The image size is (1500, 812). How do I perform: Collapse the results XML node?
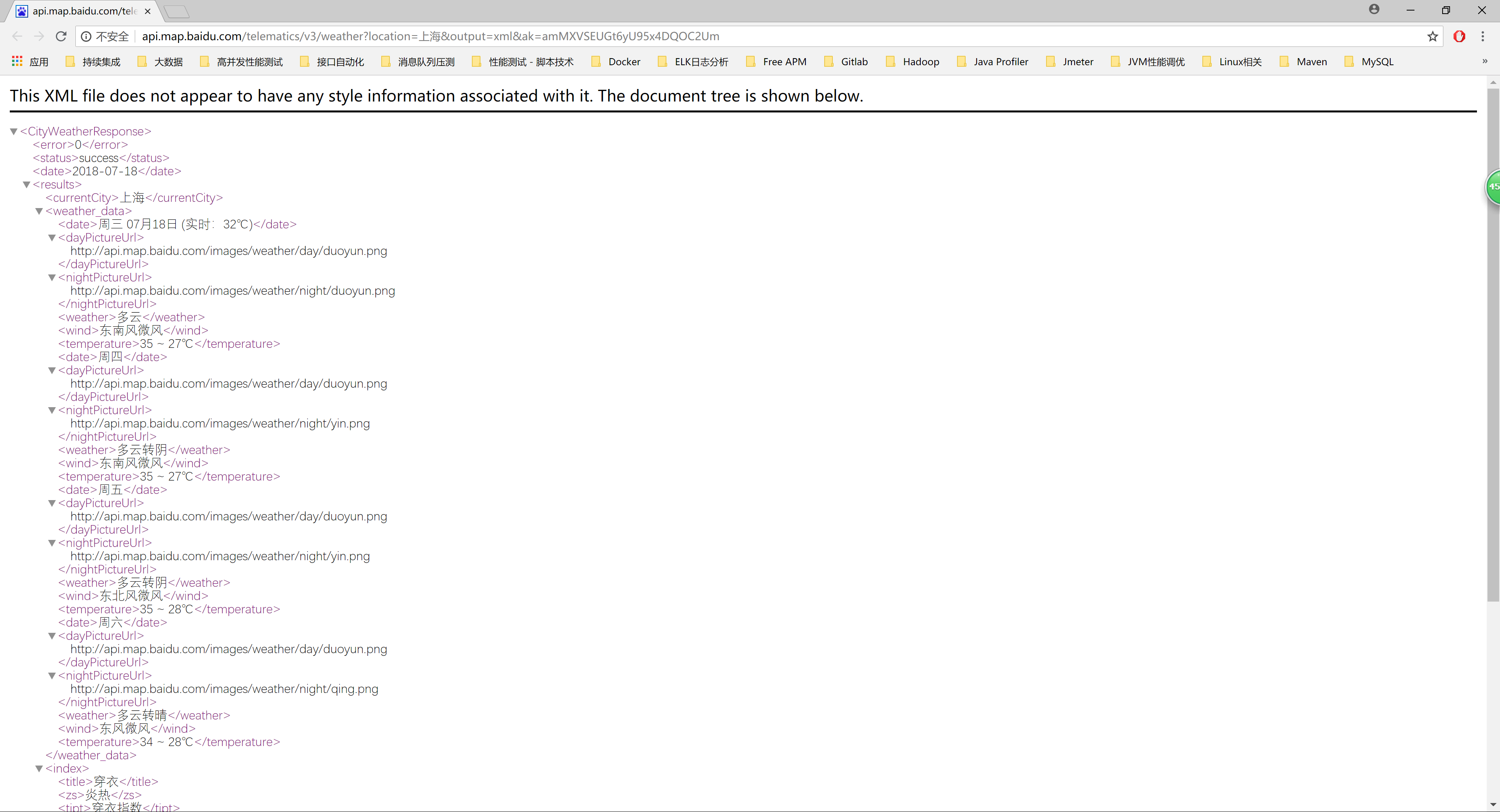[x=26, y=185]
